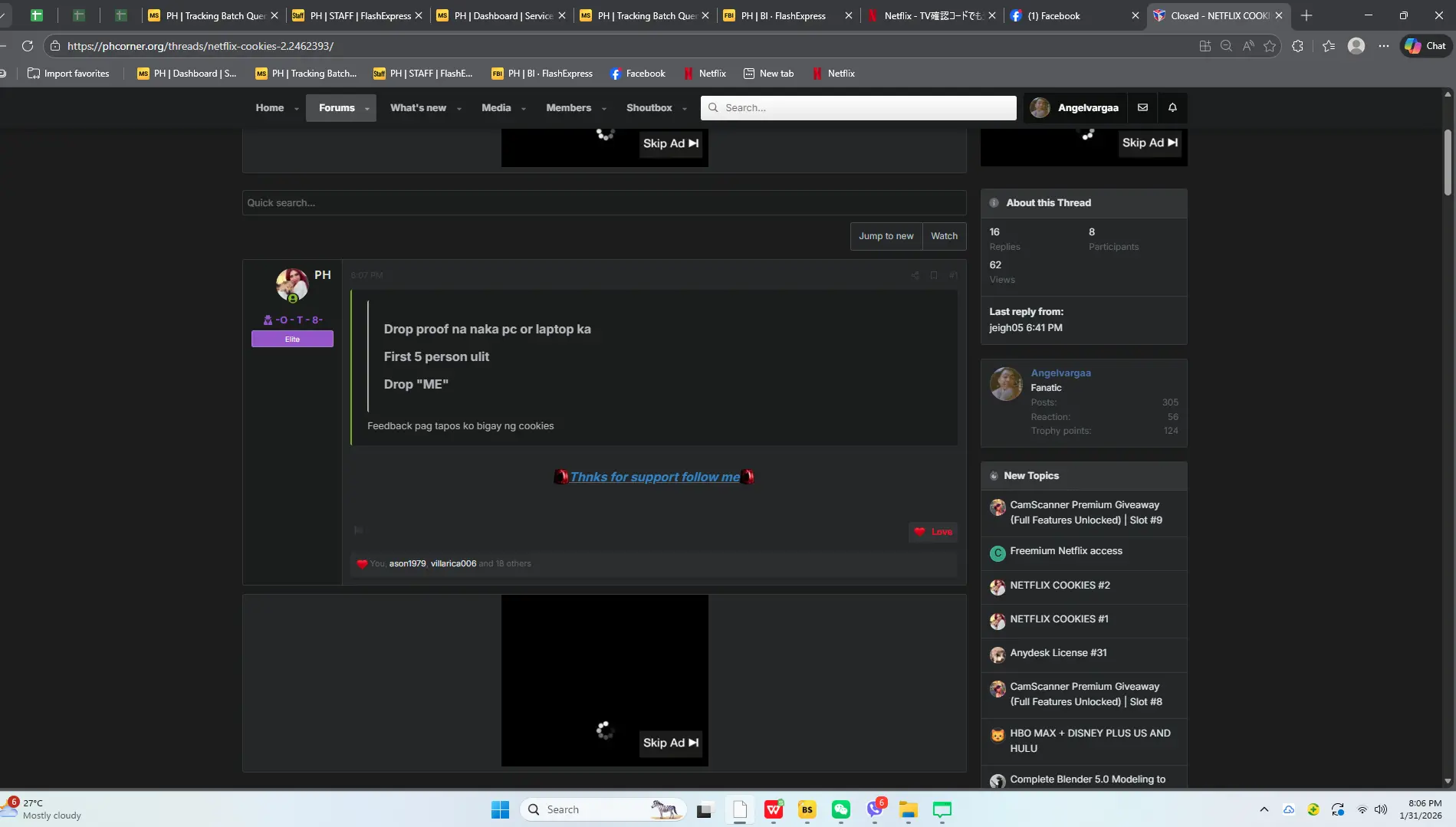Screen dimensions: 1456x827
Task: Open HBO MAX + DISNEY PLUS topic
Action: pyautogui.click(x=1090, y=741)
